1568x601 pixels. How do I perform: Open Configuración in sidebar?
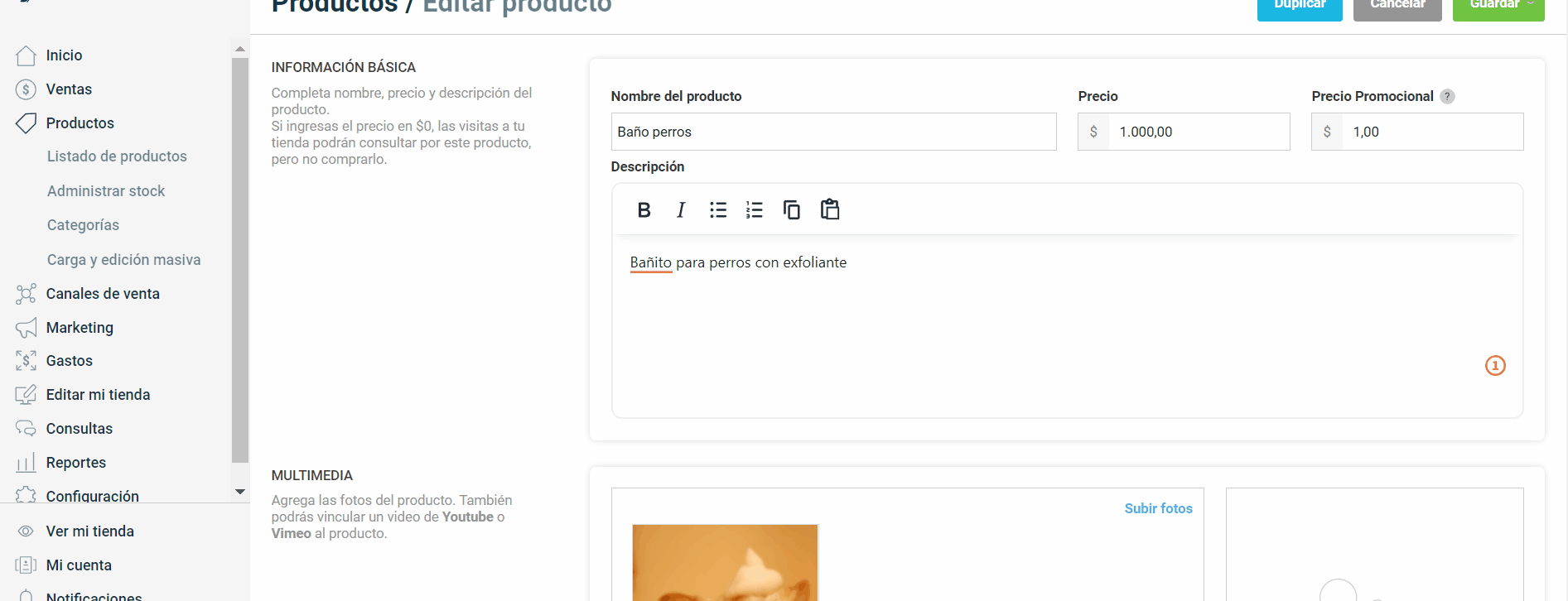93,496
